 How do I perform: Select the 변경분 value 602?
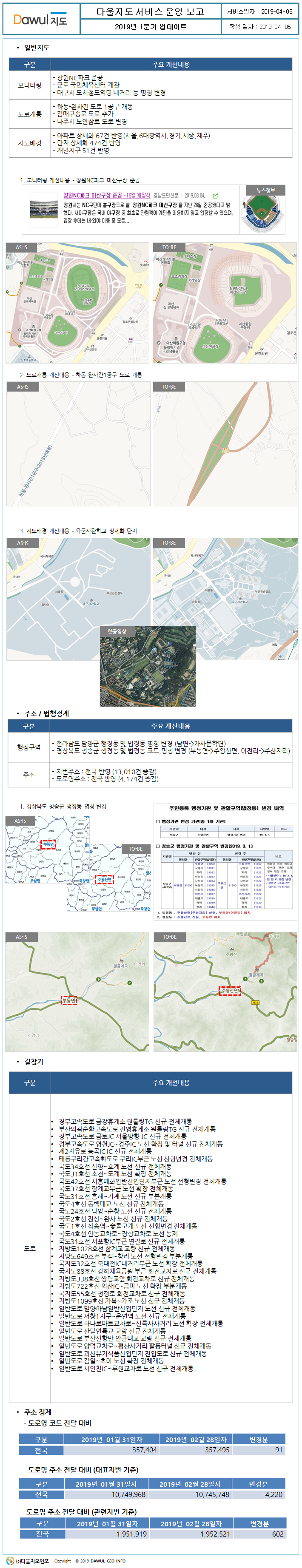click(278, 1534)
